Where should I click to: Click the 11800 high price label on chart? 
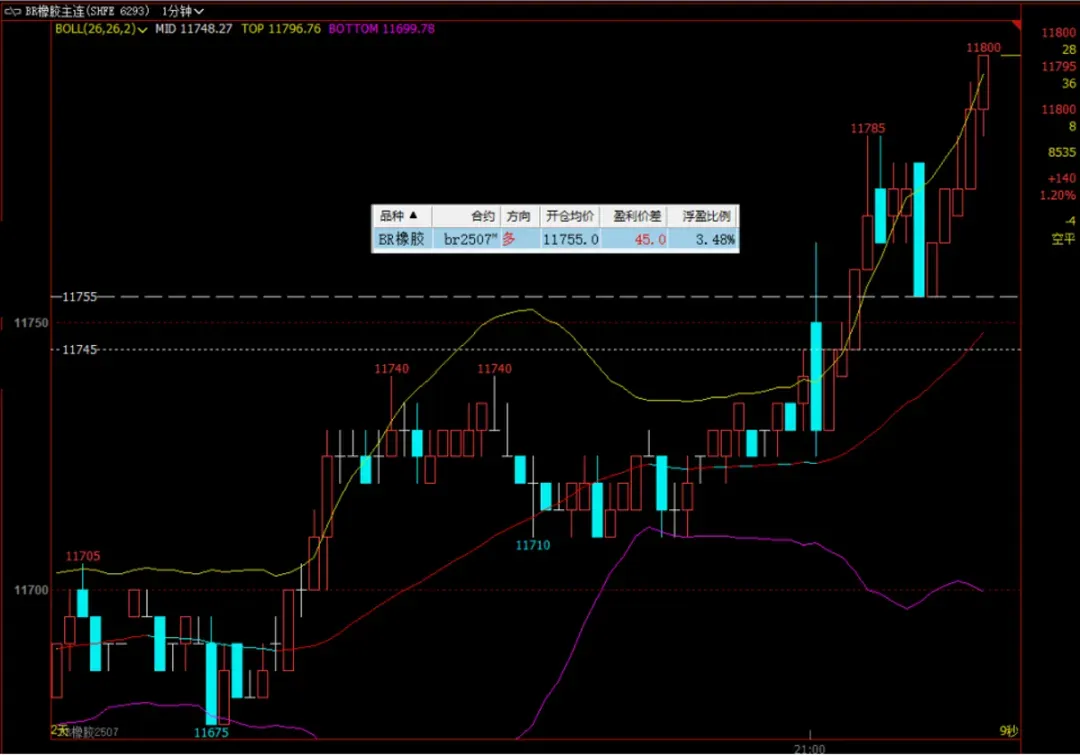984,48
